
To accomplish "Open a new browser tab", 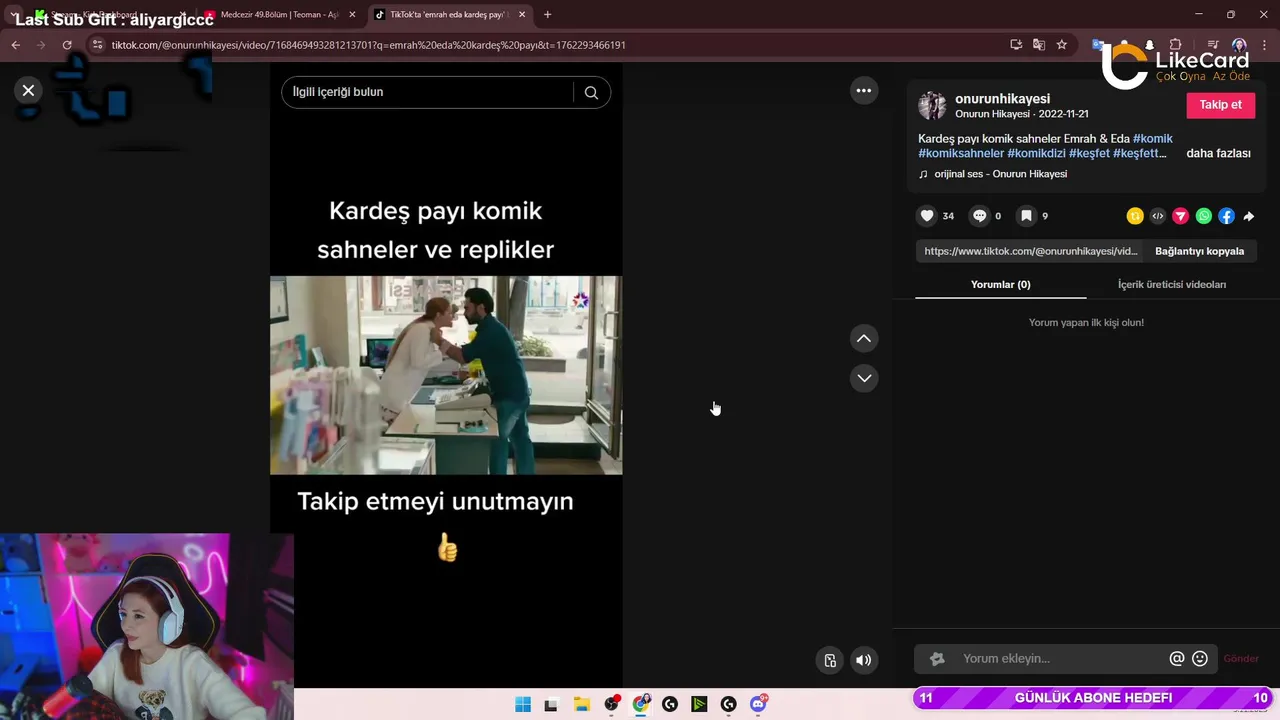I will click(547, 15).
